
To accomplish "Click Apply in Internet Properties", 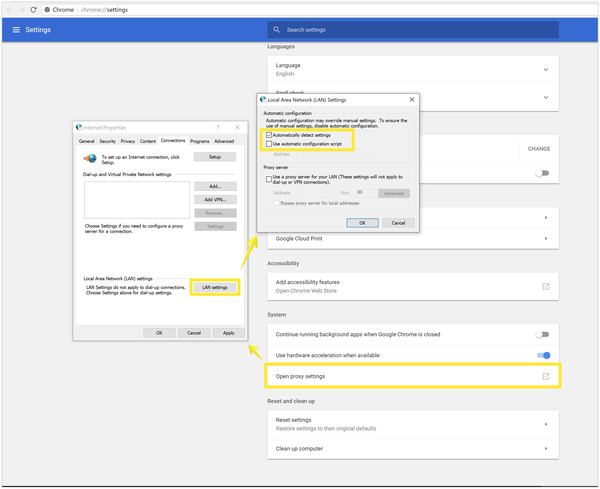I will pos(229,333).
